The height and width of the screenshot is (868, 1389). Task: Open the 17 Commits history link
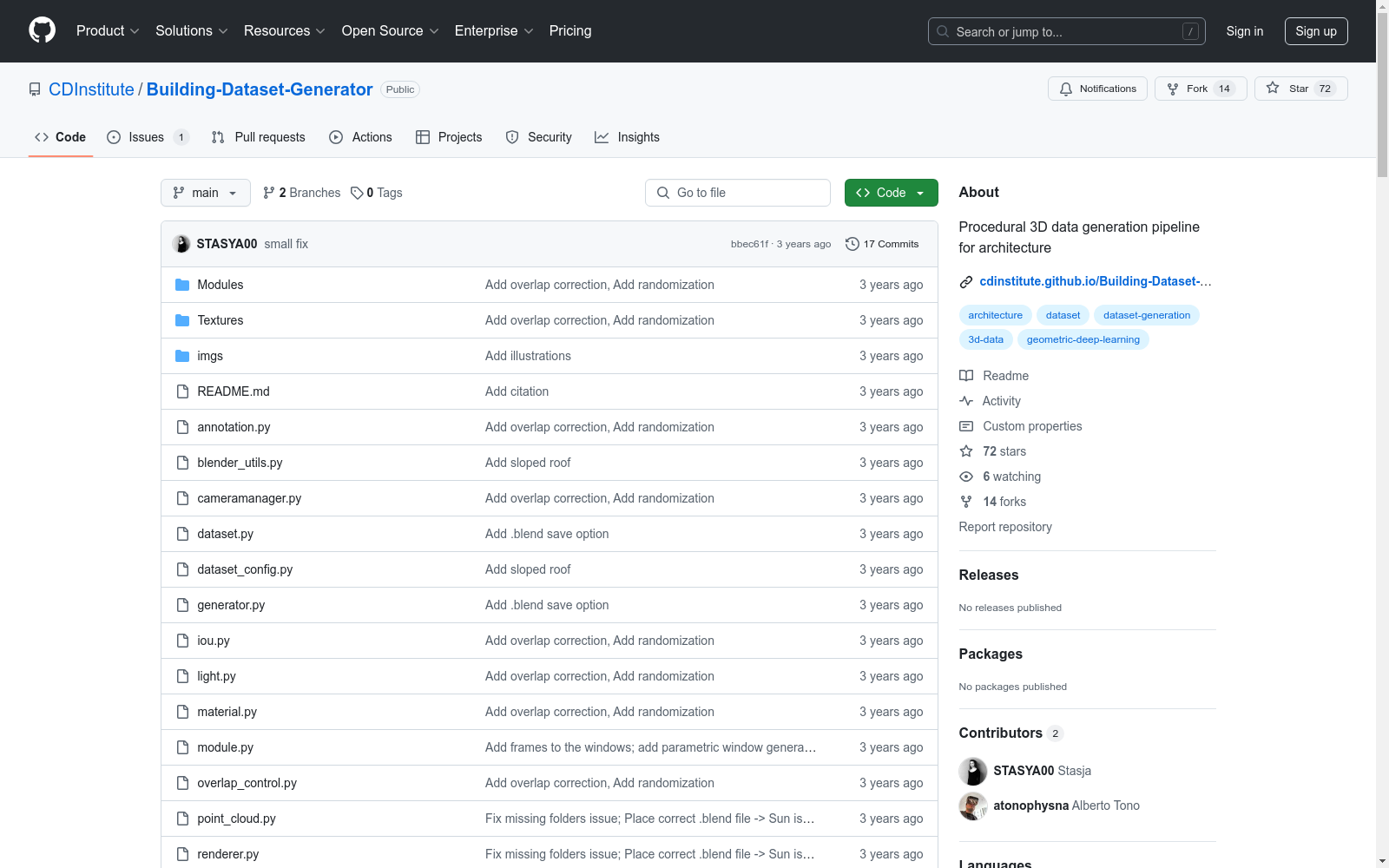tap(882, 244)
